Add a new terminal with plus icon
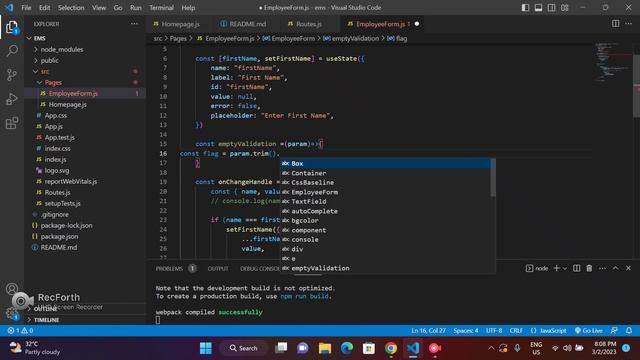 coord(556,268)
